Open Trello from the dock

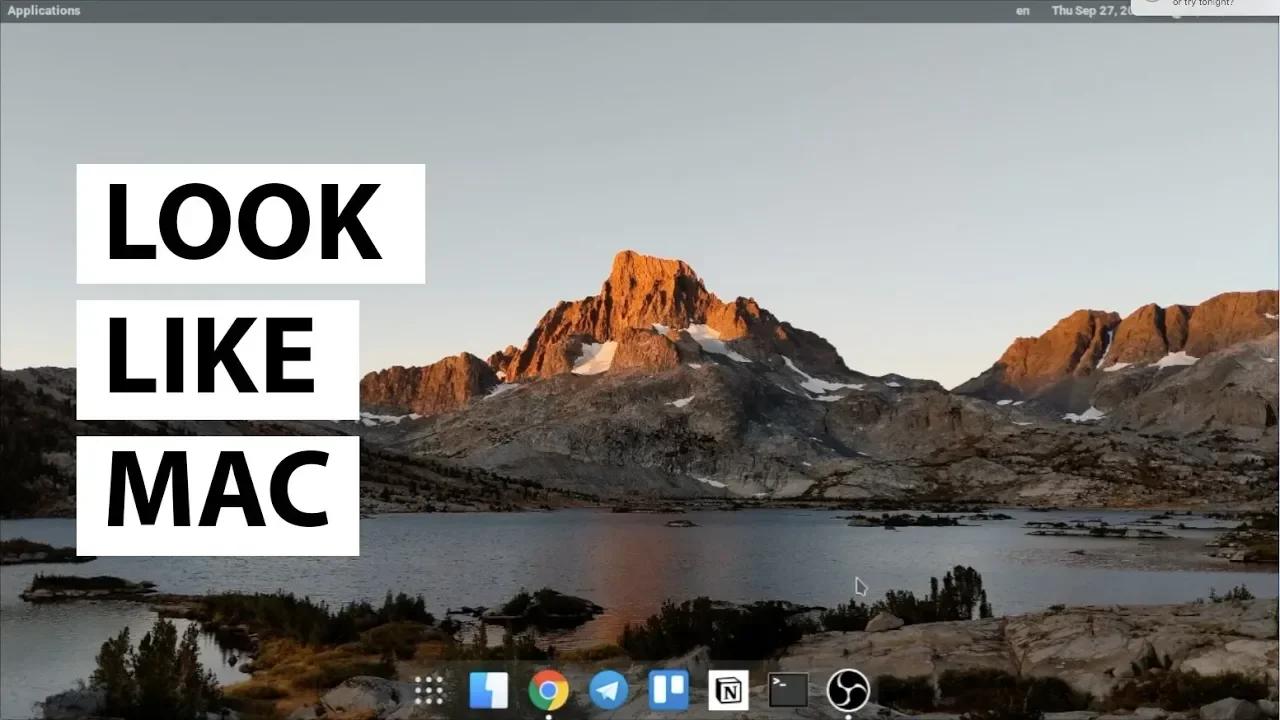coord(668,689)
